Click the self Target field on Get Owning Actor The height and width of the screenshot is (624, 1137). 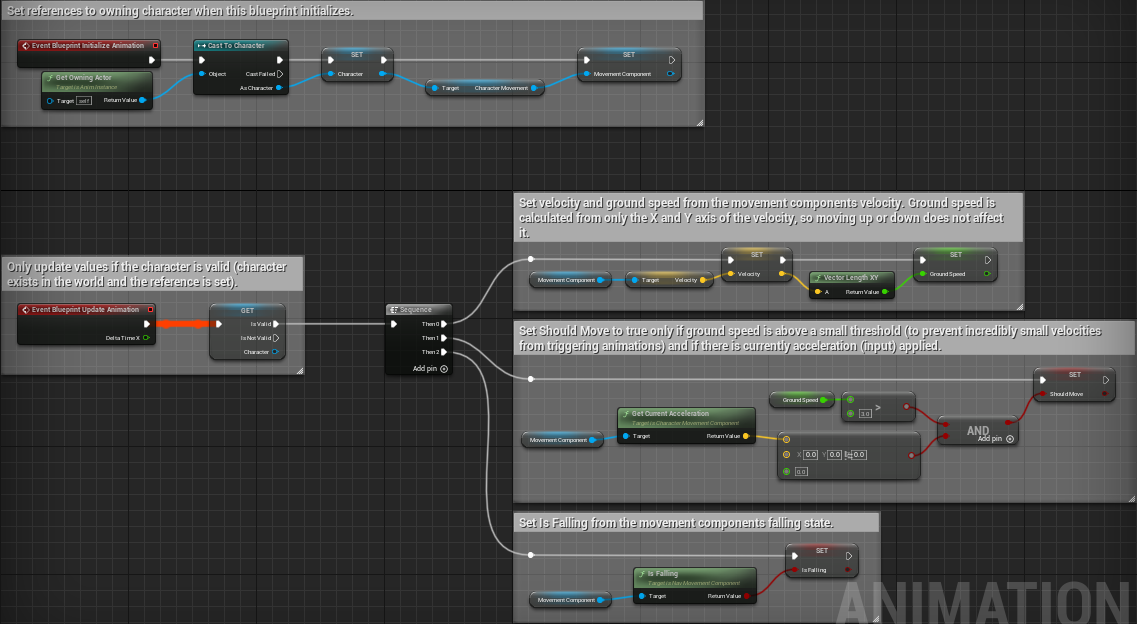click(x=84, y=101)
